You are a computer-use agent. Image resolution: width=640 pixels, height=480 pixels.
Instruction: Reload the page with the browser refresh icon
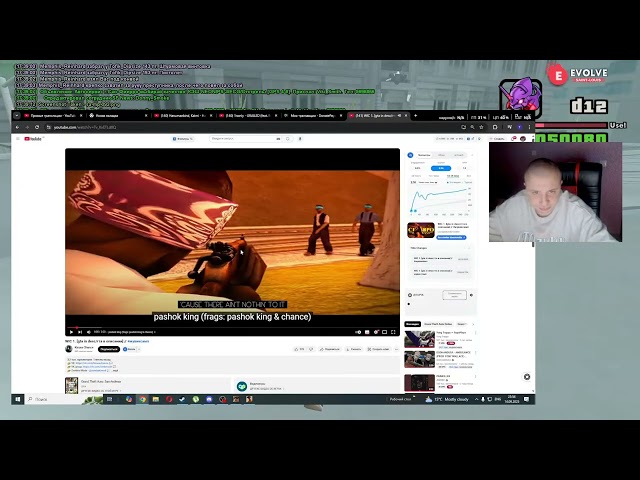point(37,127)
